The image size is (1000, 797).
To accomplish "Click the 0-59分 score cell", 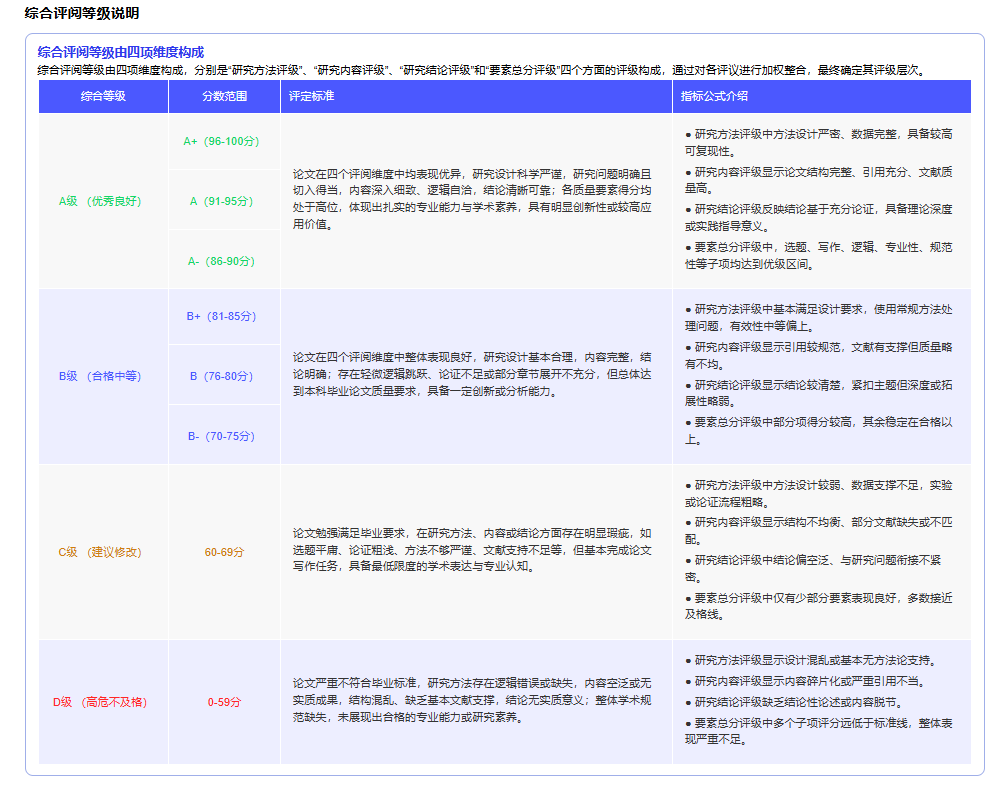I will coord(224,702).
